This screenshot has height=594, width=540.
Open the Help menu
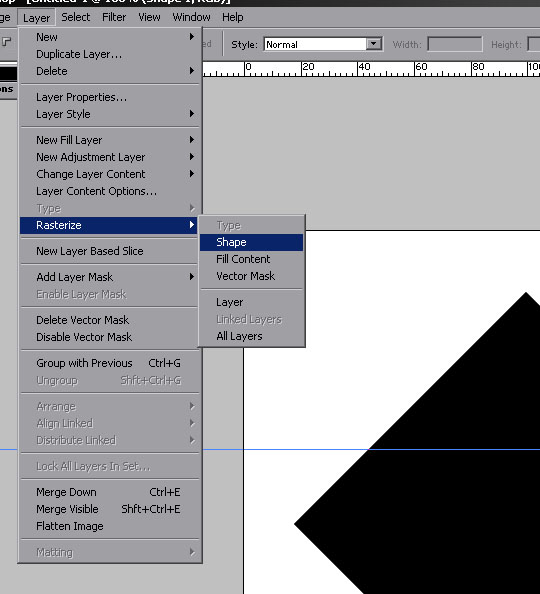pyautogui.click(x=233, y=17)
